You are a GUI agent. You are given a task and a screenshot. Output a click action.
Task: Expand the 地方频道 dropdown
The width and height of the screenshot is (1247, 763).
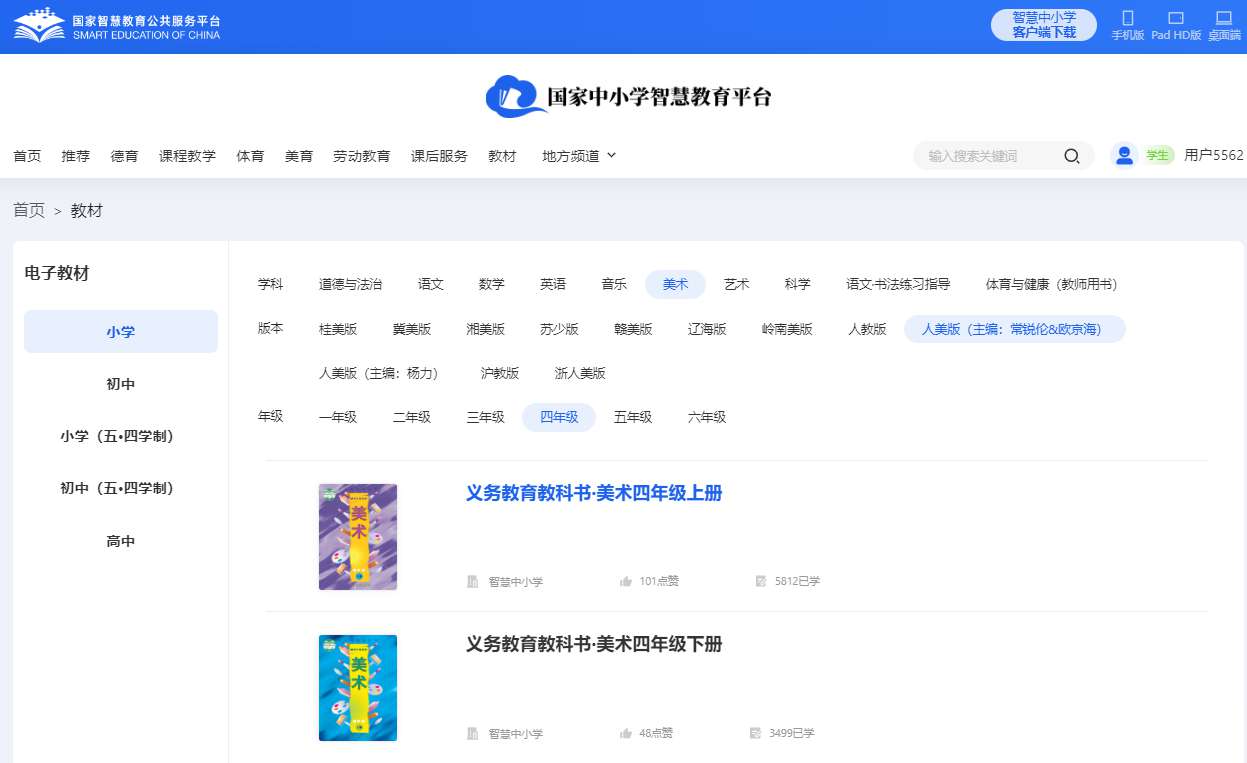[579, 156]
